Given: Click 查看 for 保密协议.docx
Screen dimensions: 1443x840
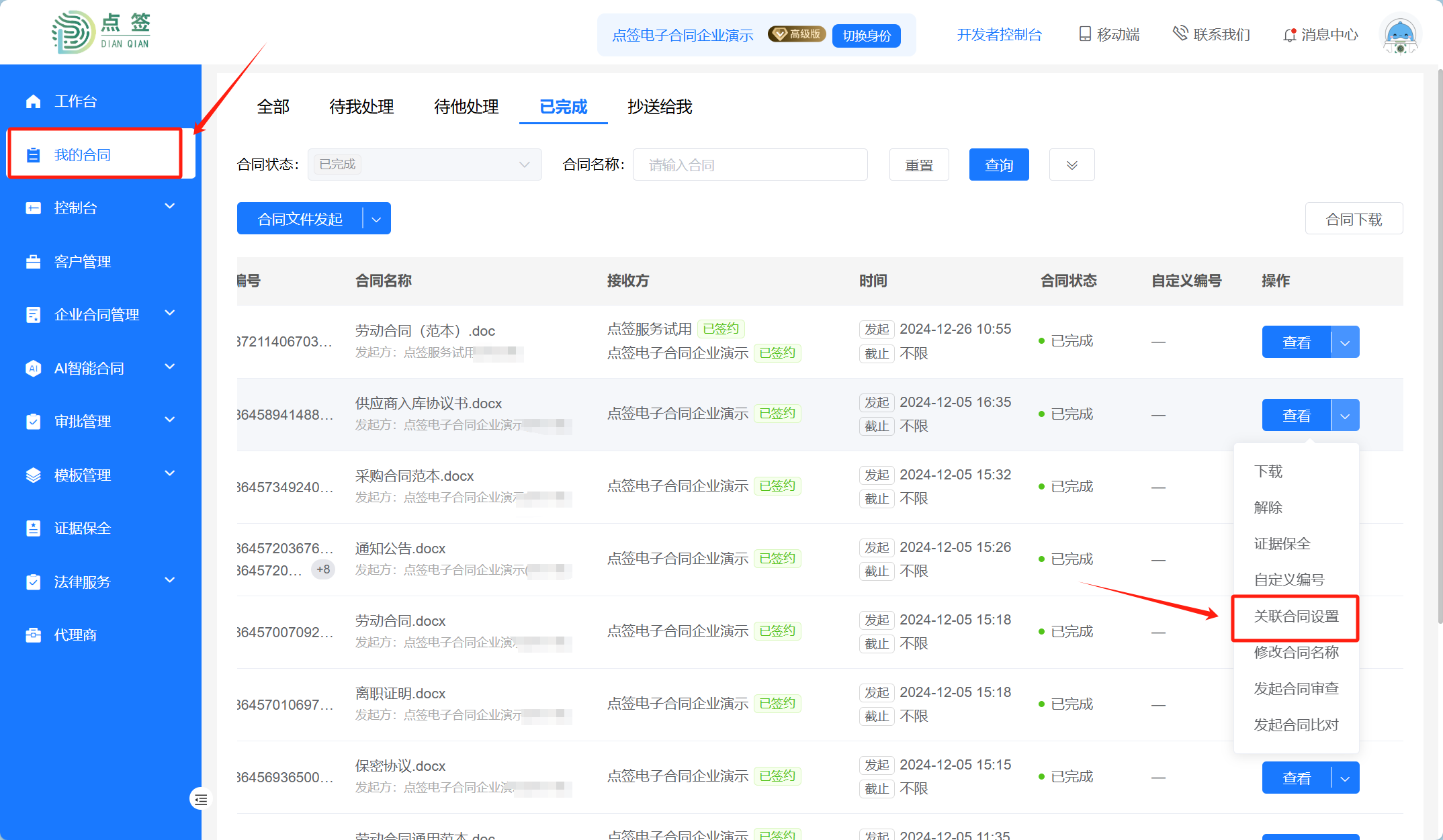Looking at the screenshot, I should pos(1297,778).
